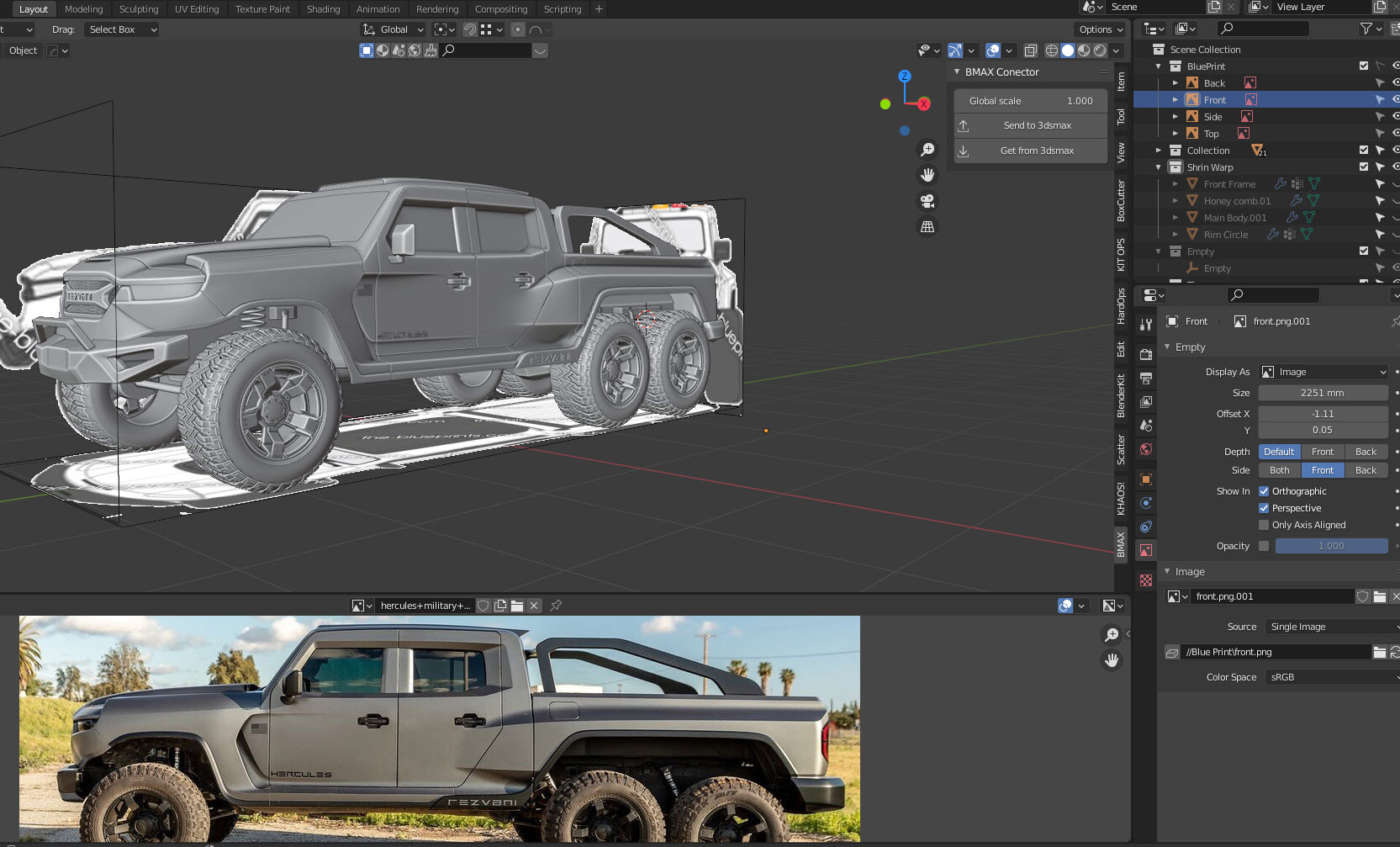The image size is (1400, 847).
Task: Open the Source Single Image dropdown
Action: [1332, 627]
